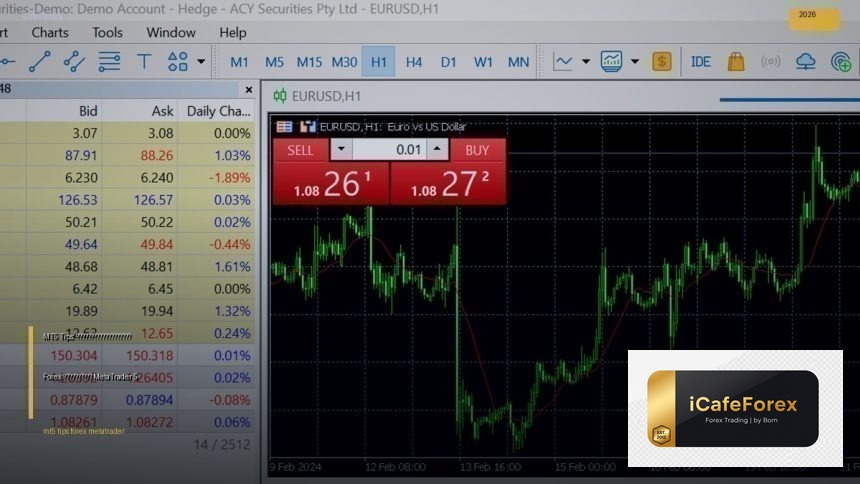Click the Ask value 0.87894

(x=149, y=400)
